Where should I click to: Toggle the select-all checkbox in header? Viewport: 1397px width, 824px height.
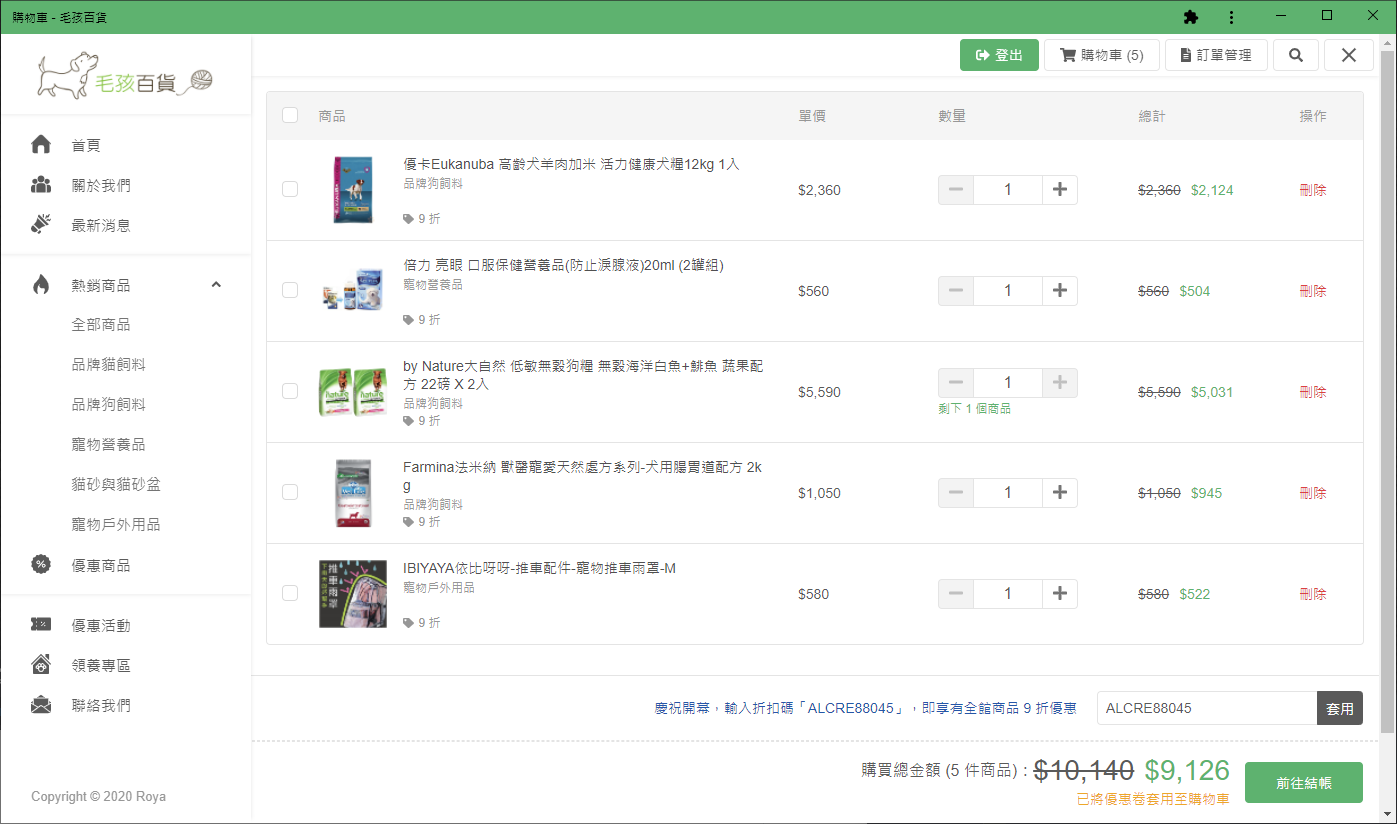point(290,115)
